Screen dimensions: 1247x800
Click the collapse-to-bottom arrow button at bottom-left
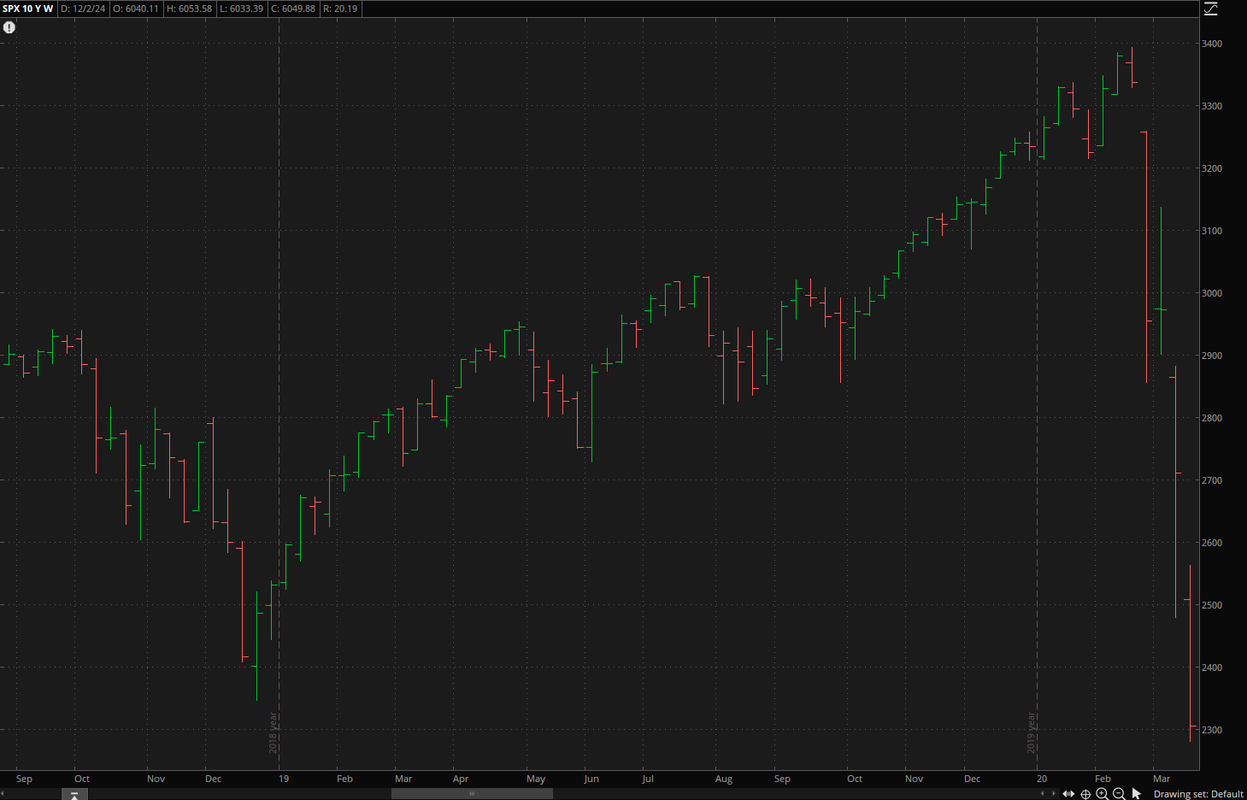tap(75, 794)
